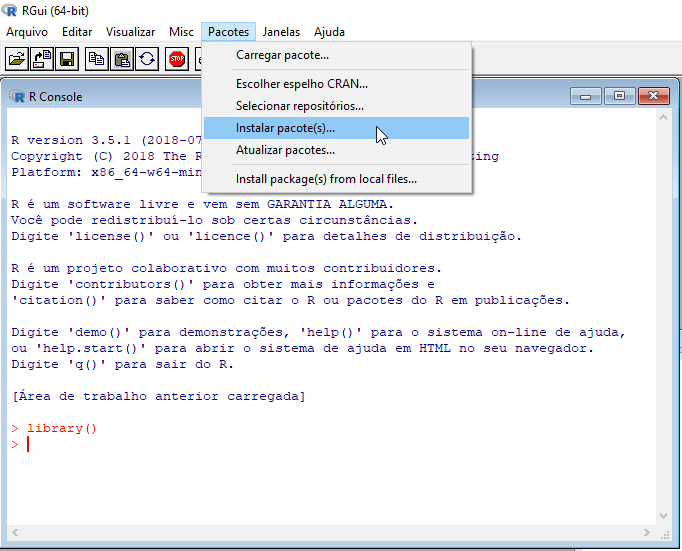Viewport: 682px width, 551px height.
Task: Open the Arquivo menu
Action: tap(27, 32)
